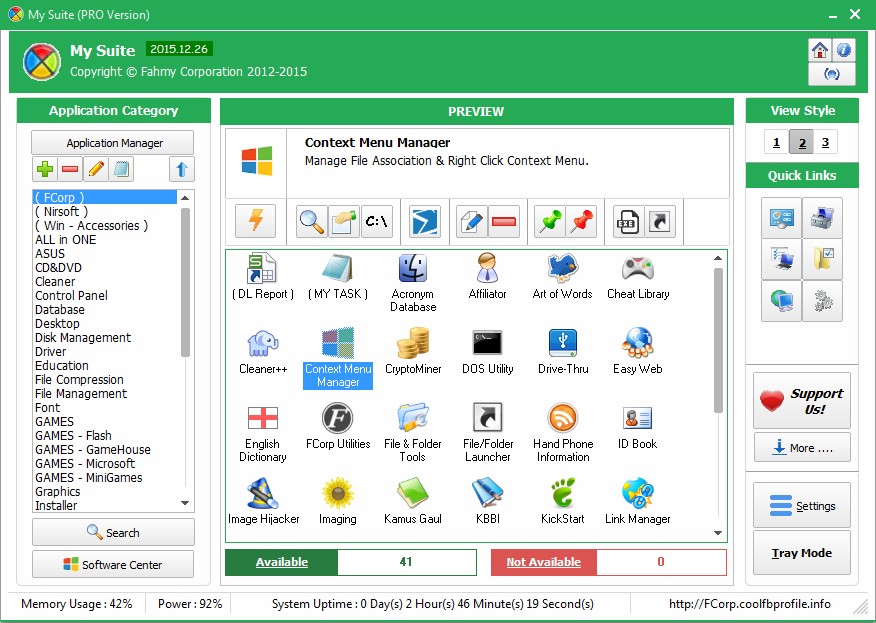Click the lightning bolt run icon

(x=256, y=221)
